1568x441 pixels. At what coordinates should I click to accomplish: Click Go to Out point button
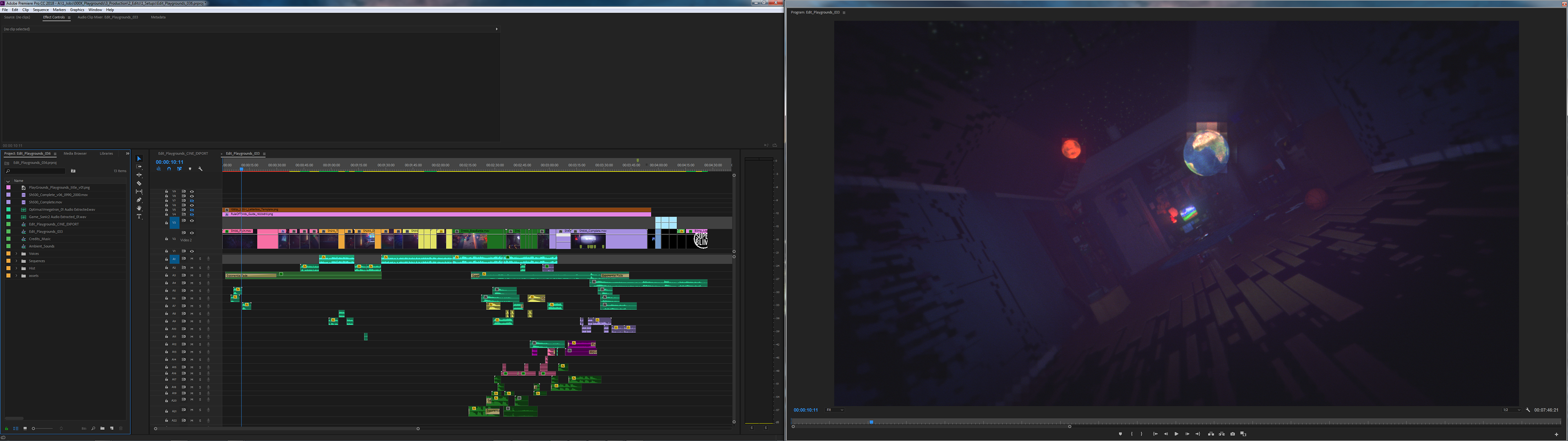coord(1198,434)
